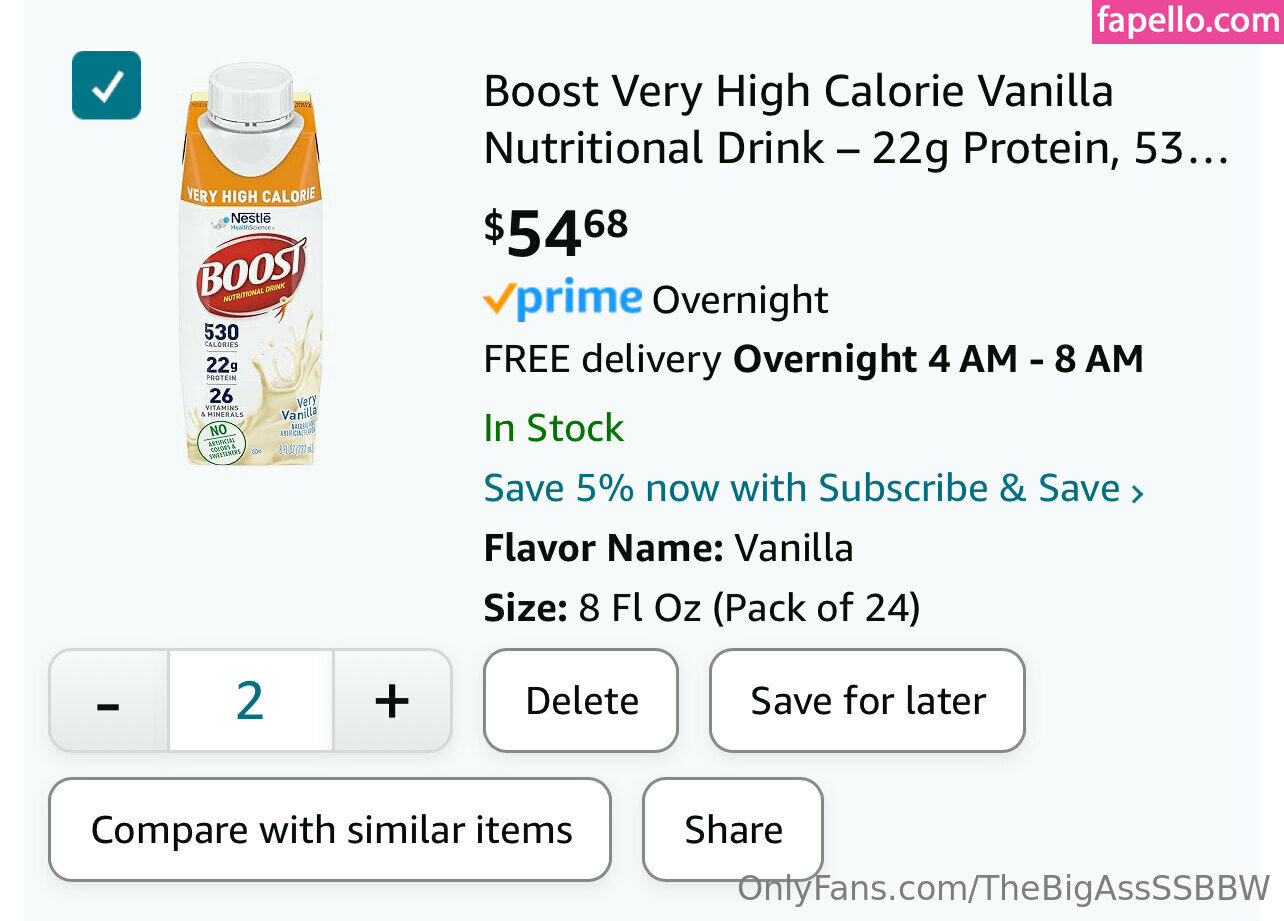
Task: Increase quantity with the plus button
Action: click(392, 701)
